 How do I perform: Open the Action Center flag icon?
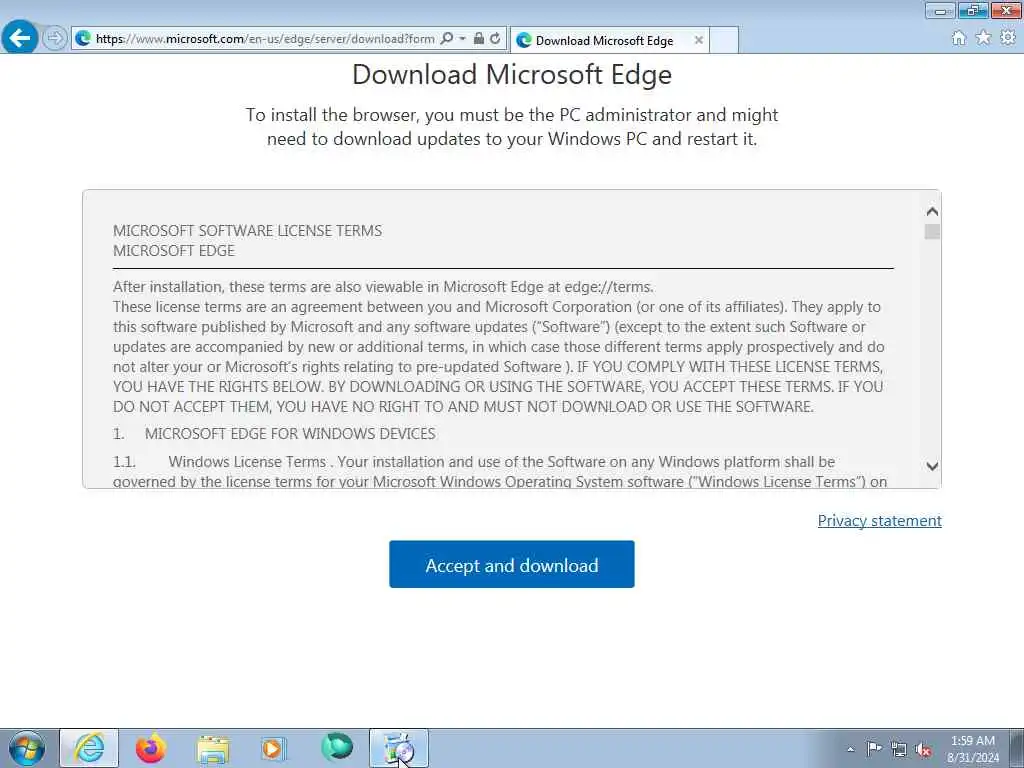tap(874, 748)
